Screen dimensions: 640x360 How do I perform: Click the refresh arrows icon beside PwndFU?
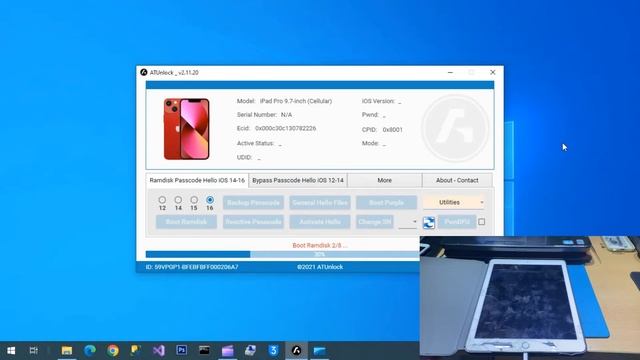point(429,222)
